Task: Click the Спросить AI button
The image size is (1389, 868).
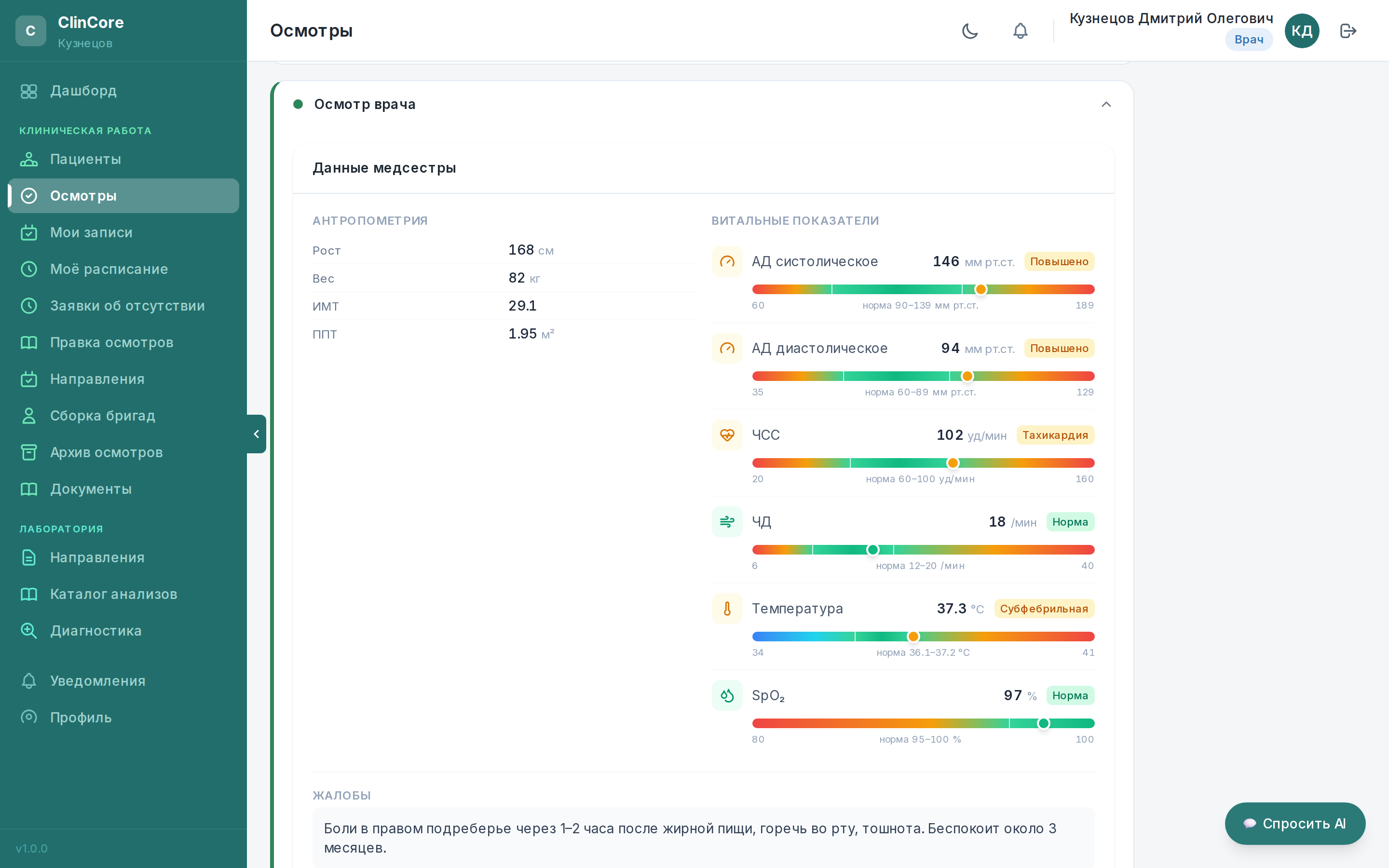Action: (x=1295, y=823)
